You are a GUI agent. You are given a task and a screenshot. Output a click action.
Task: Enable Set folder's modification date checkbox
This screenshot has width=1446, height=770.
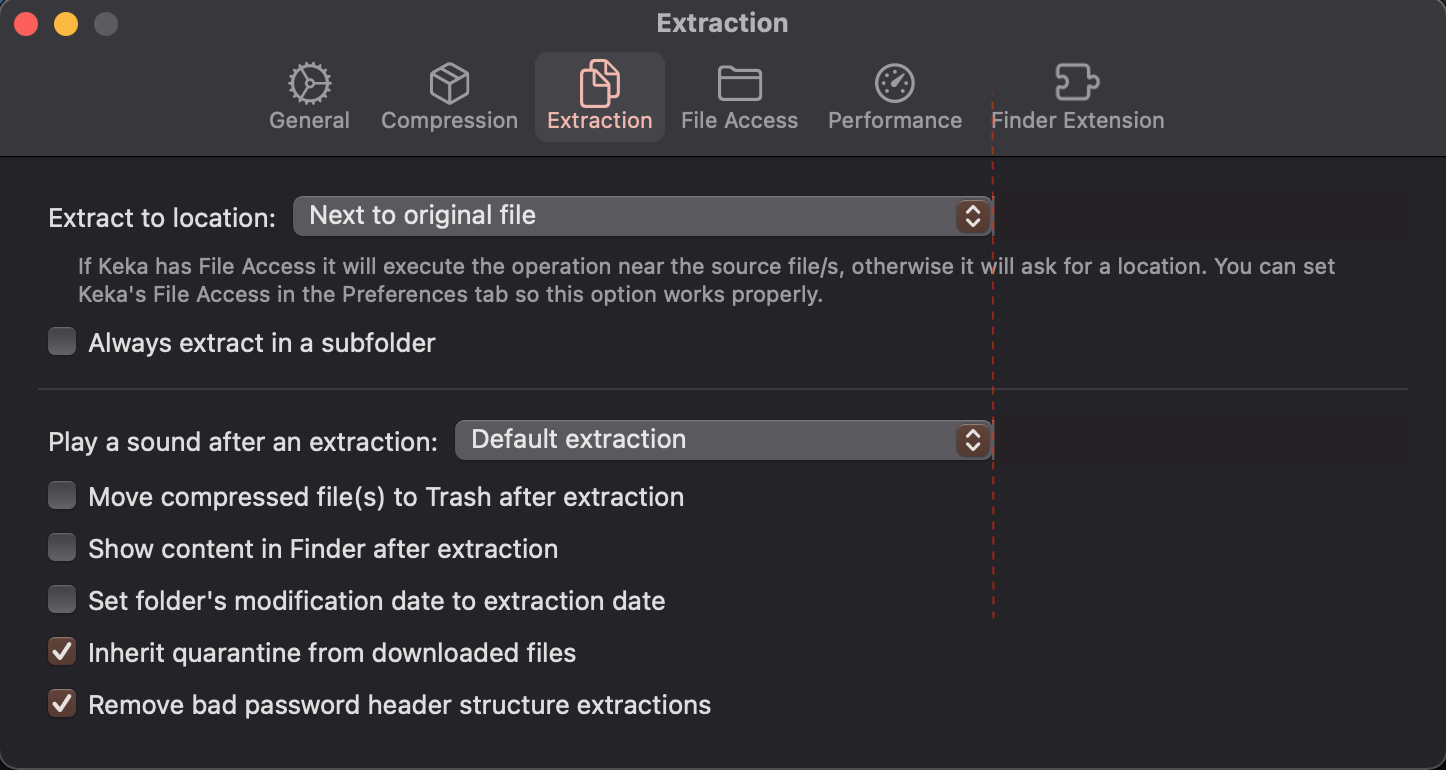[62, 600]
